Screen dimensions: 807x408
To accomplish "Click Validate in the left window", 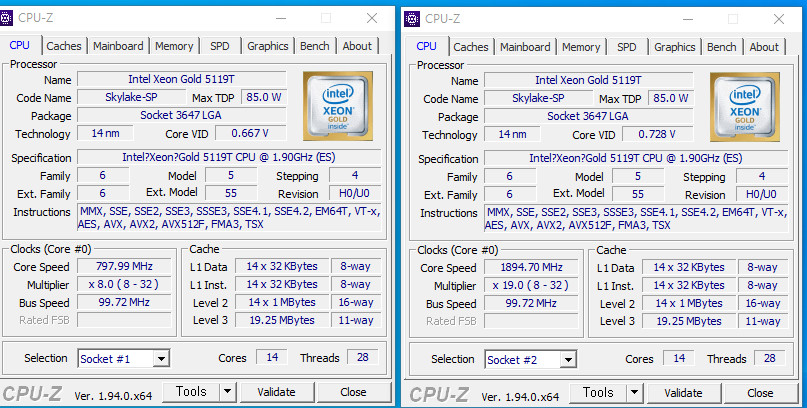I will (x=276, y=392).
